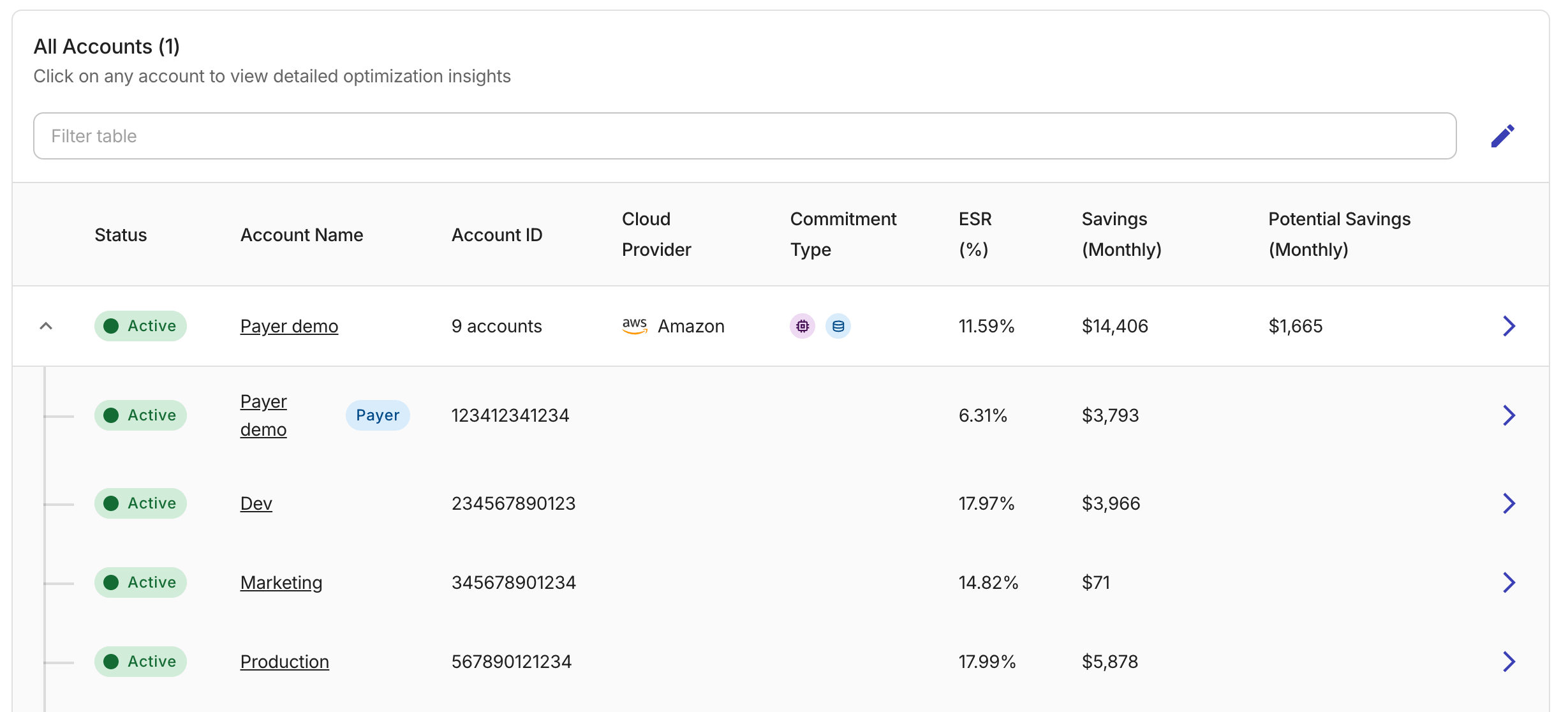Open details arrow for the 9 accounts row
Image resolution: width=1568 pixels, height=712 pixels.
pyautogui.click(x=1509, y=326)
